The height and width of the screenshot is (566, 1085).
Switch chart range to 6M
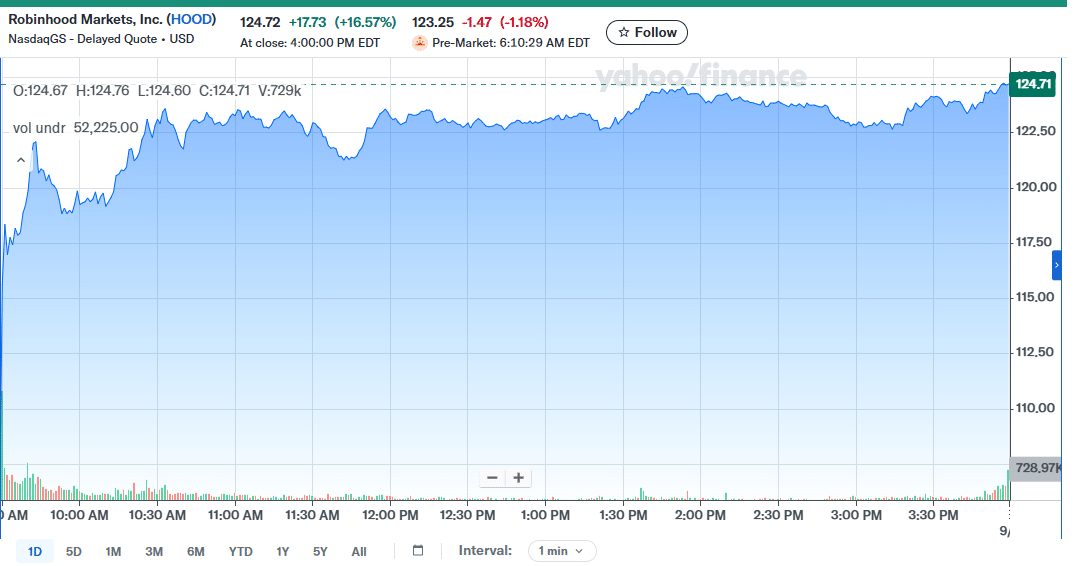(196, 552)
